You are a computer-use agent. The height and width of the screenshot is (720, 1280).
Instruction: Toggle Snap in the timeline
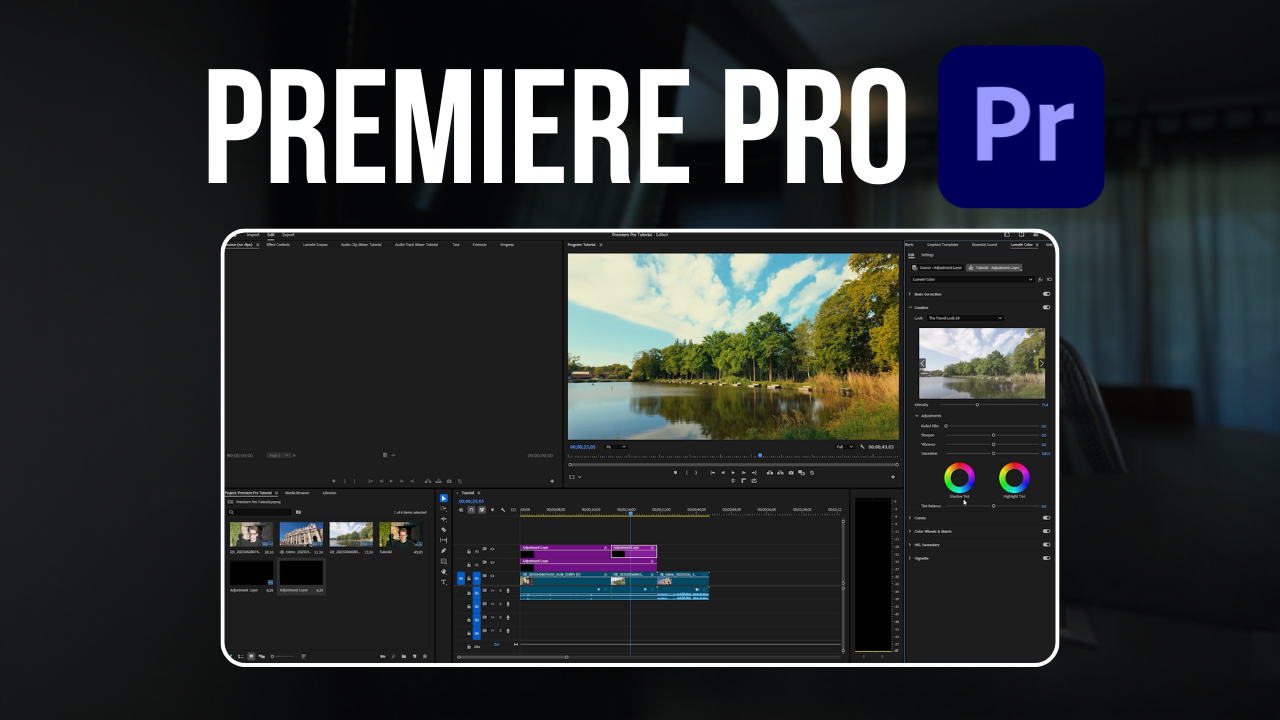(471, 509)
